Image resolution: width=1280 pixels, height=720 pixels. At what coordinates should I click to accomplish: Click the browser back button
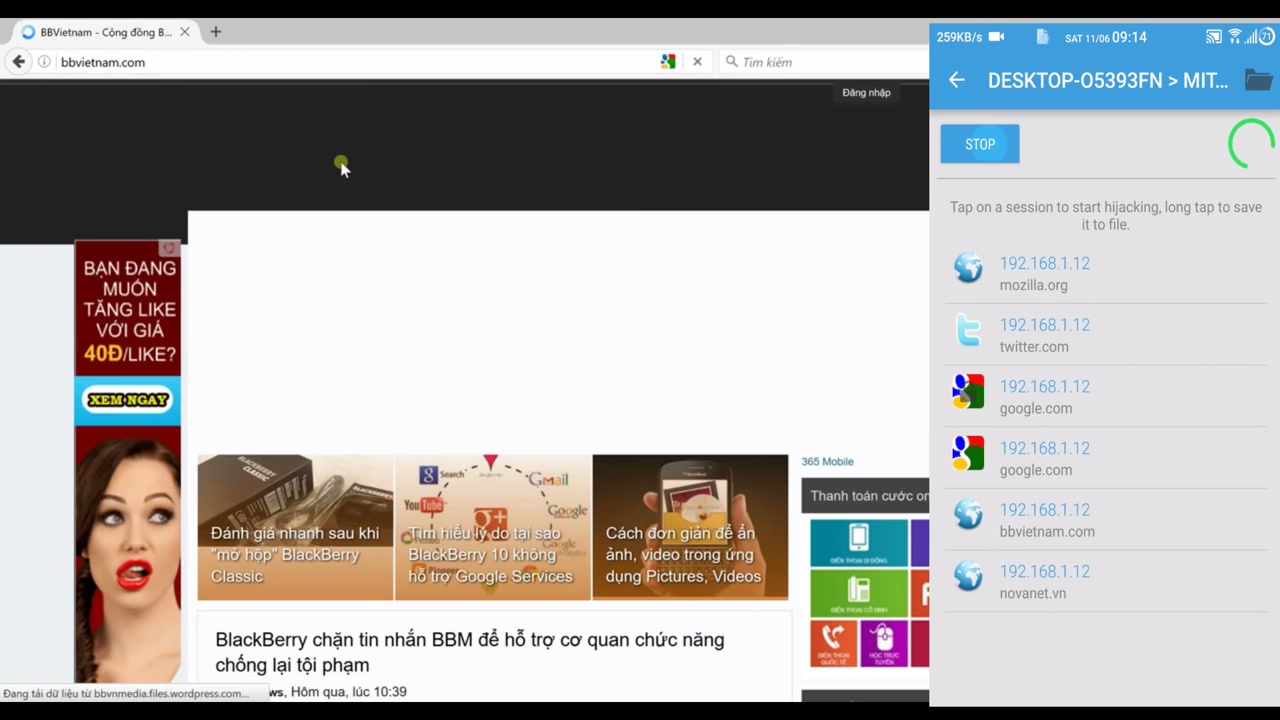pyautogui.click(x=18, y=62)
